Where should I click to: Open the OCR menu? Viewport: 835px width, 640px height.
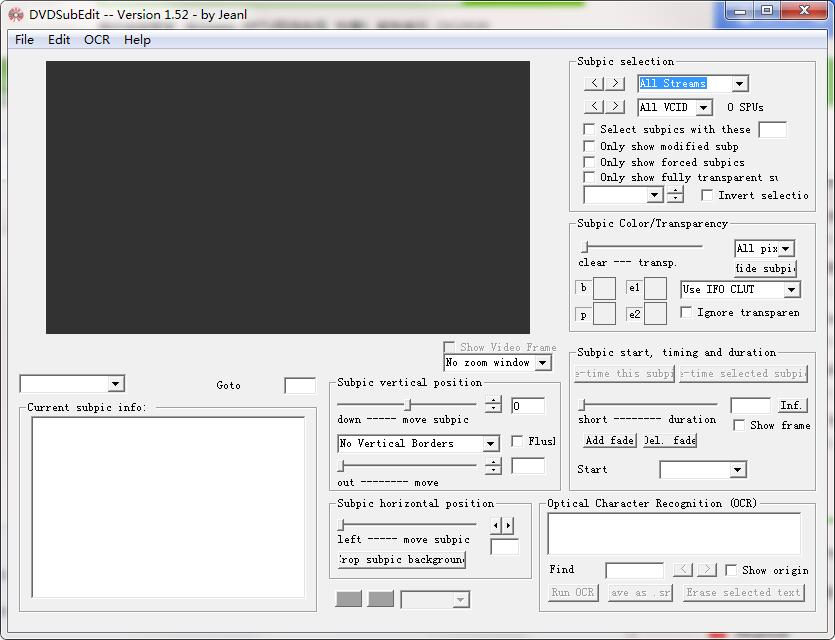coord(97,40)
